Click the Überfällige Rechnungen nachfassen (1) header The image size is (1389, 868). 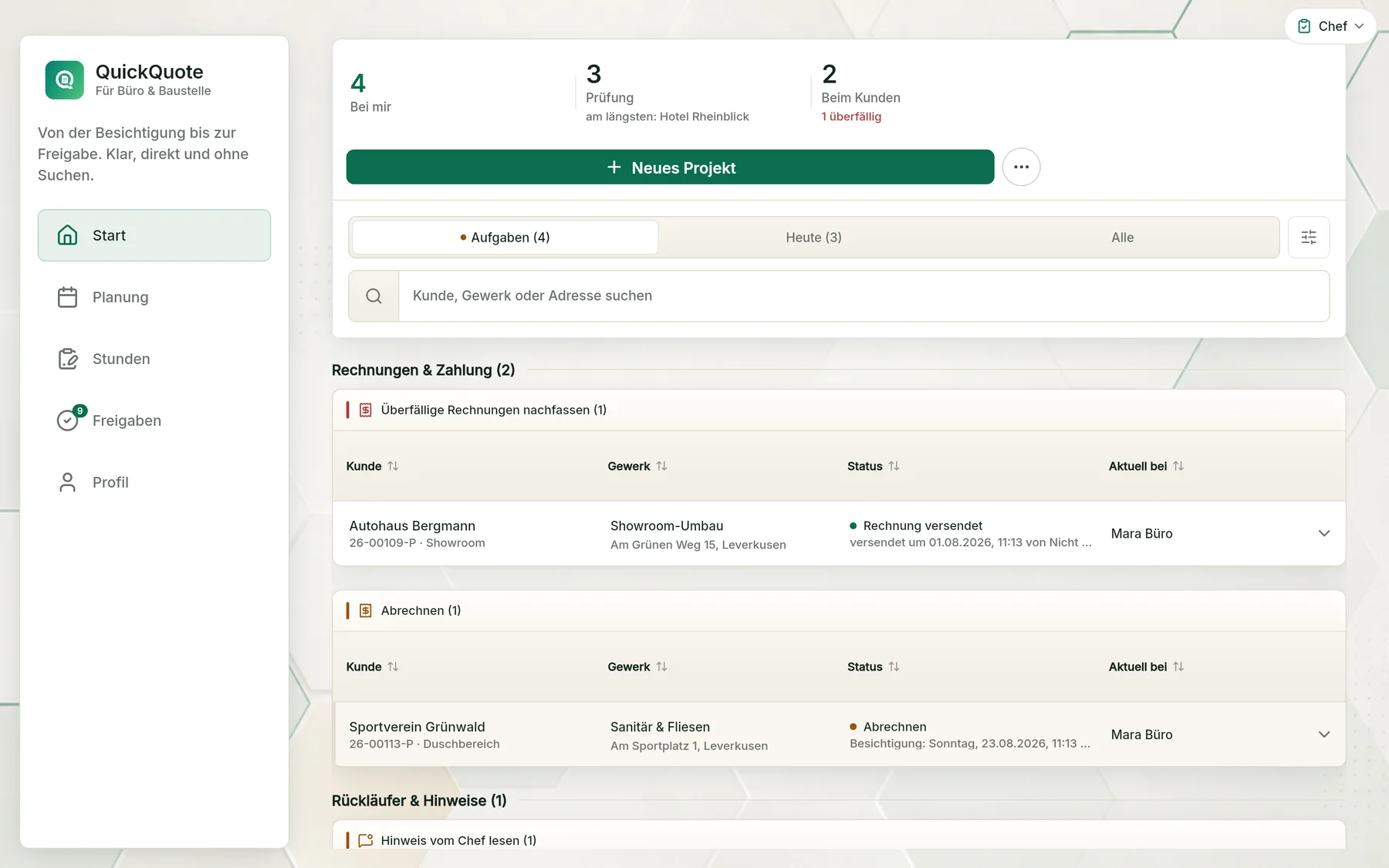pos(494,410)
